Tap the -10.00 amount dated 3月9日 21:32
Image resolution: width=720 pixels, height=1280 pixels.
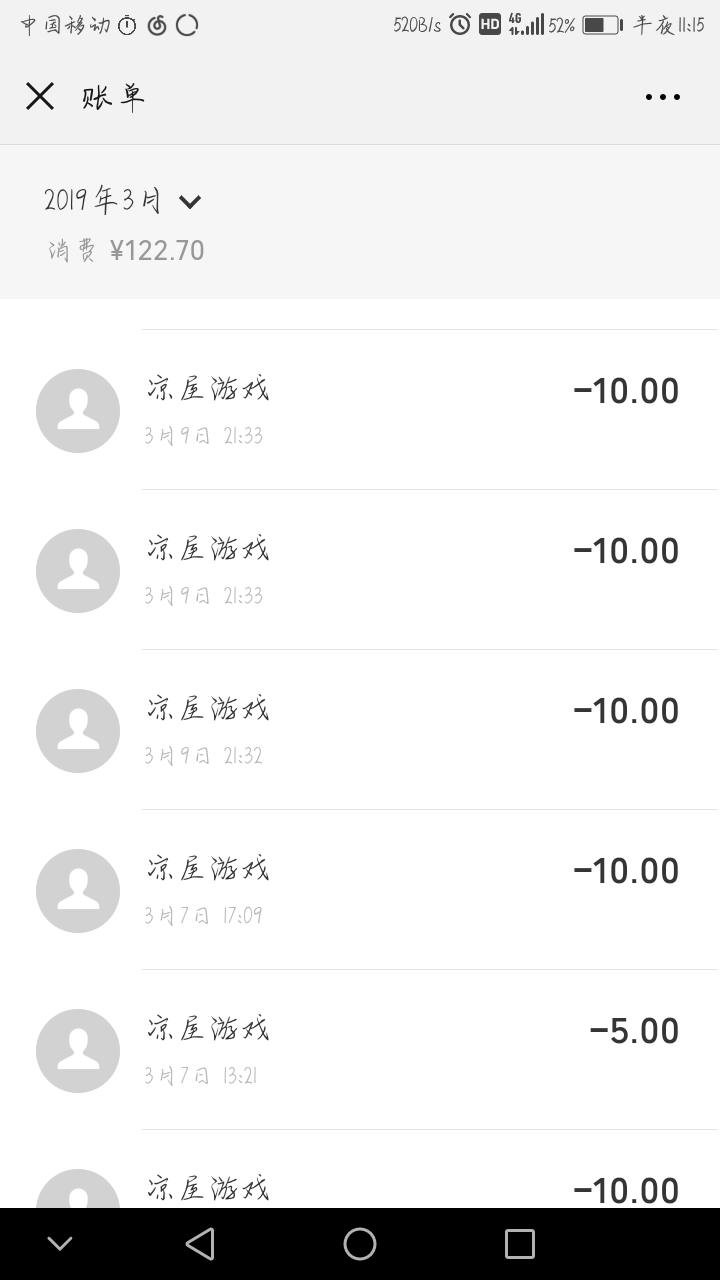point(626,711)
